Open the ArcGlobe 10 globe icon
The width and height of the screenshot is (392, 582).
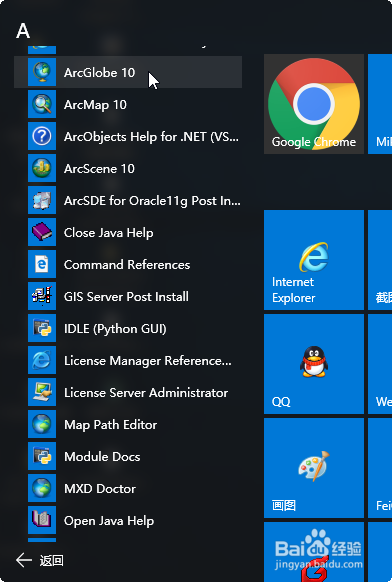[42, 72]
